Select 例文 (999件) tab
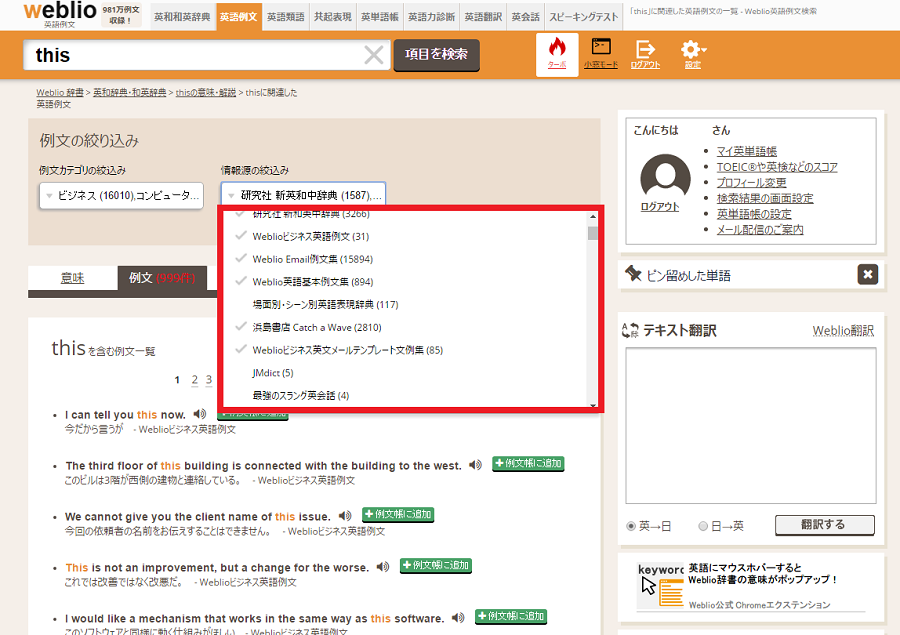The image size is (900, 635). 162,278
